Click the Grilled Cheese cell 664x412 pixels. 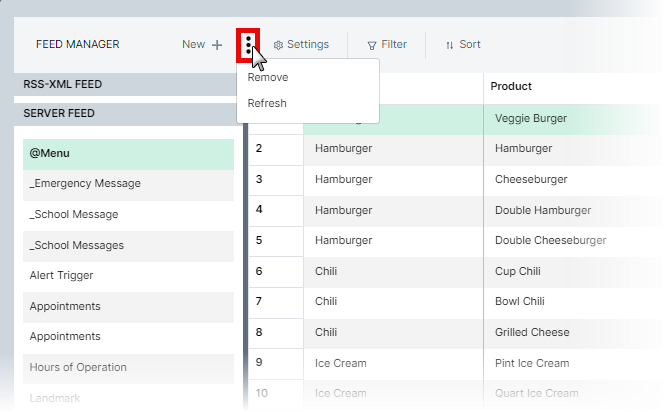[x=572, y=333]
